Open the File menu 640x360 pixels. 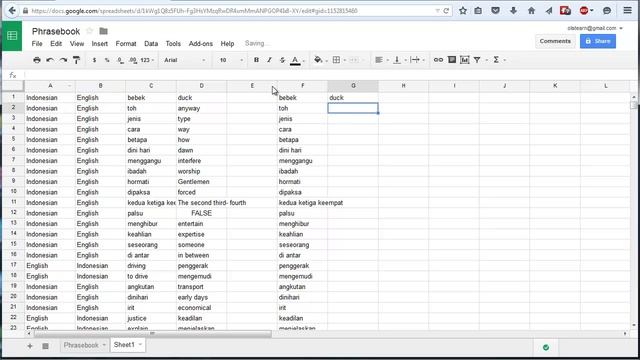click(37, 44)
